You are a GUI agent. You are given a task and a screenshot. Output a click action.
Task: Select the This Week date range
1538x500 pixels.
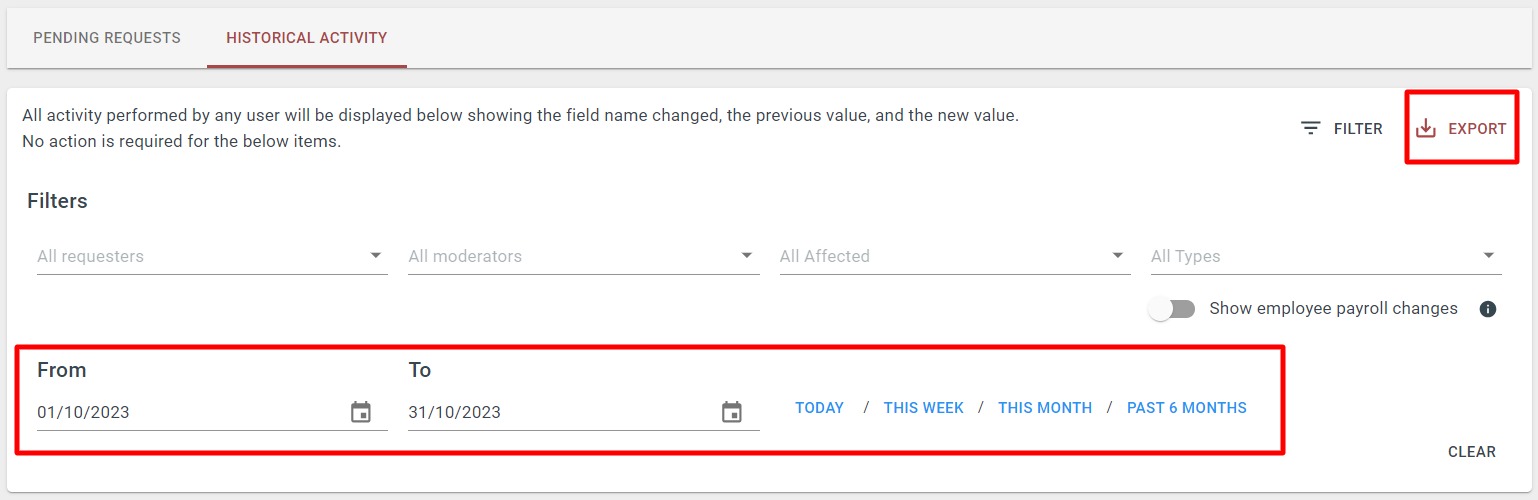tap(924, 408)
